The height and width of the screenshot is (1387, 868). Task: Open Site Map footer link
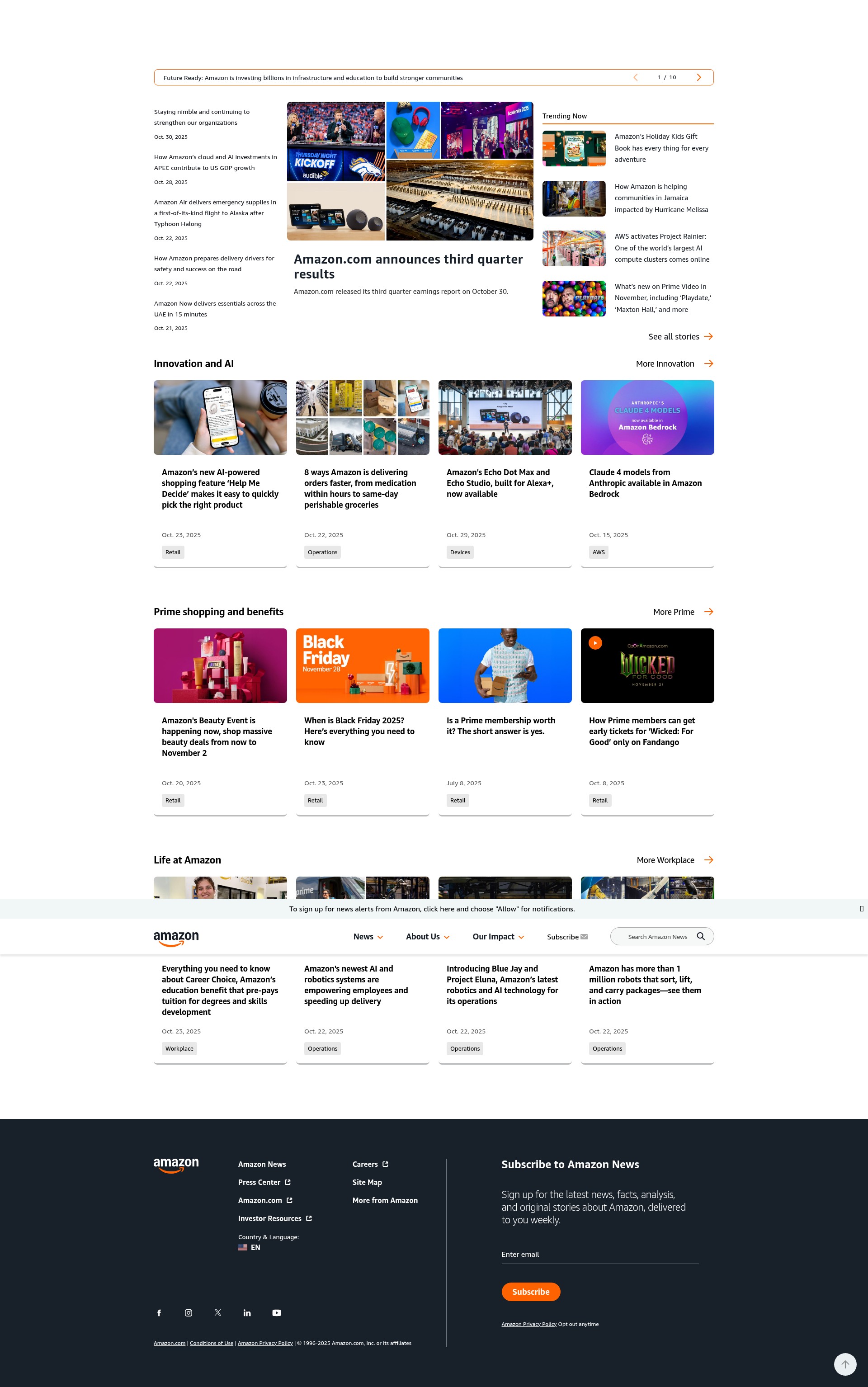pyautogui.click(x=367, y=1182)
